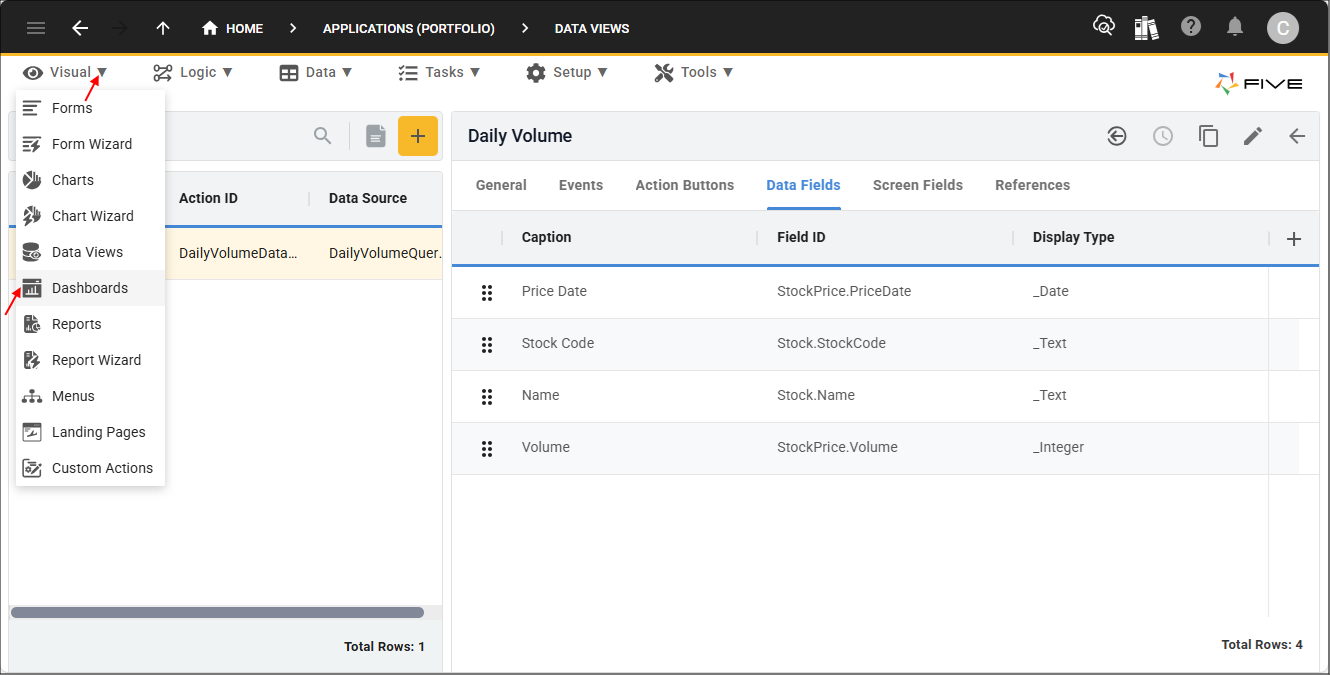The image size is (1330, 675).
Task: Click the search magnifier in list panel
Action: click(322, 136)
